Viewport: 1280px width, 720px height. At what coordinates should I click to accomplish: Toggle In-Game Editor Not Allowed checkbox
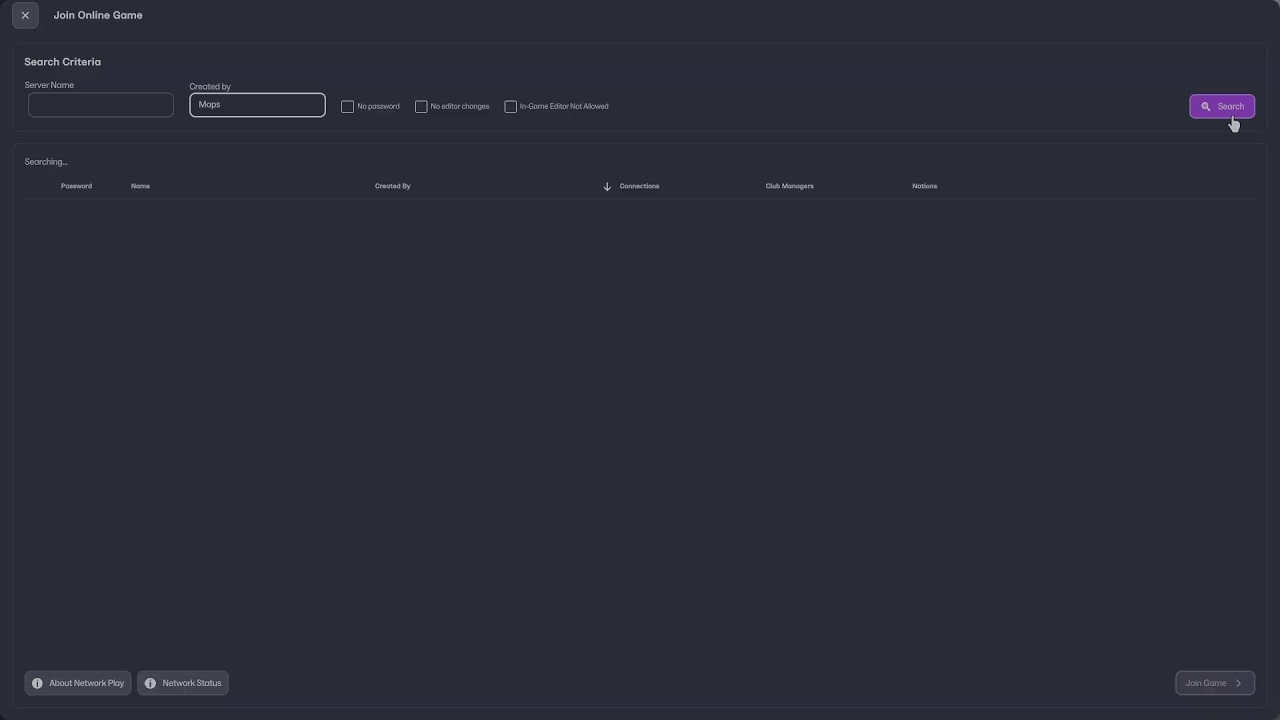[x=510, y=106]
